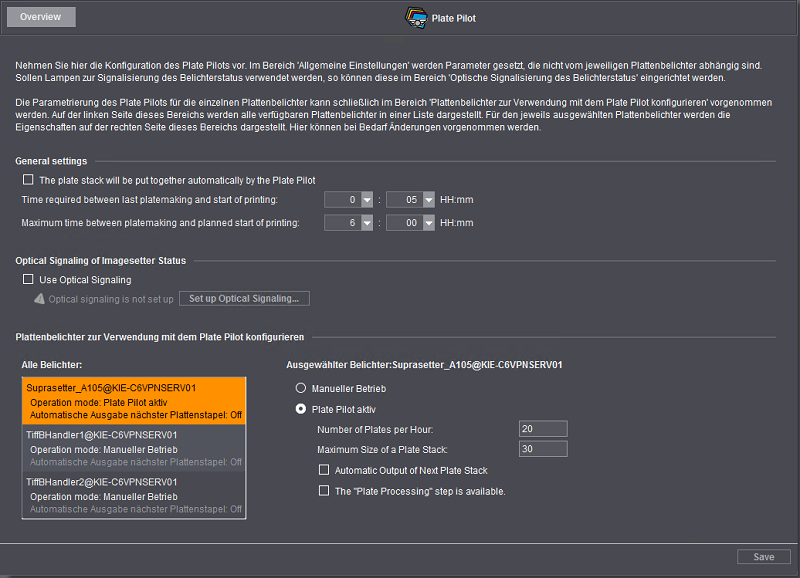Enable the "Plate Processing" step checkbox
The image size is (800, 578).
(x=324, y=491)
